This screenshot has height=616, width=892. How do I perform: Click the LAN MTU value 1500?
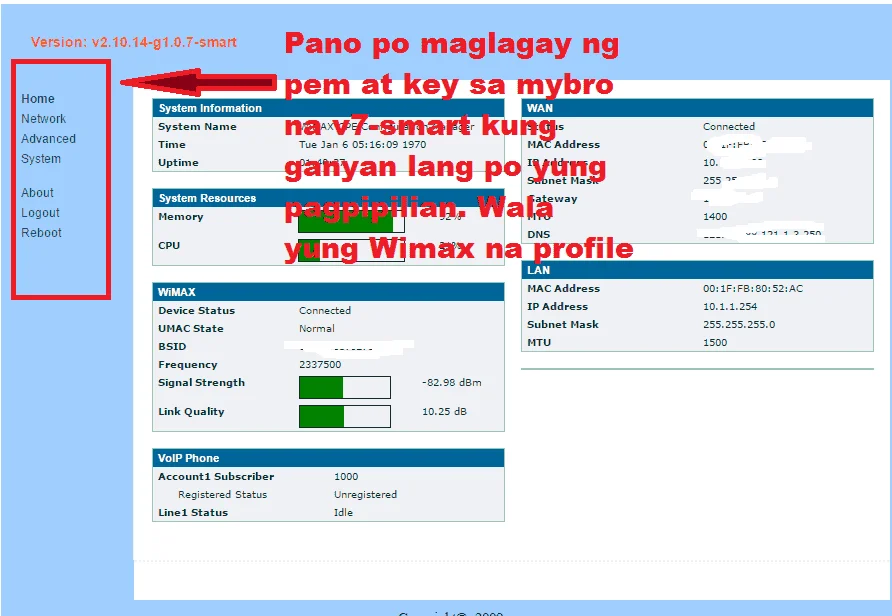pyautogui.click(x=715, y=342)
